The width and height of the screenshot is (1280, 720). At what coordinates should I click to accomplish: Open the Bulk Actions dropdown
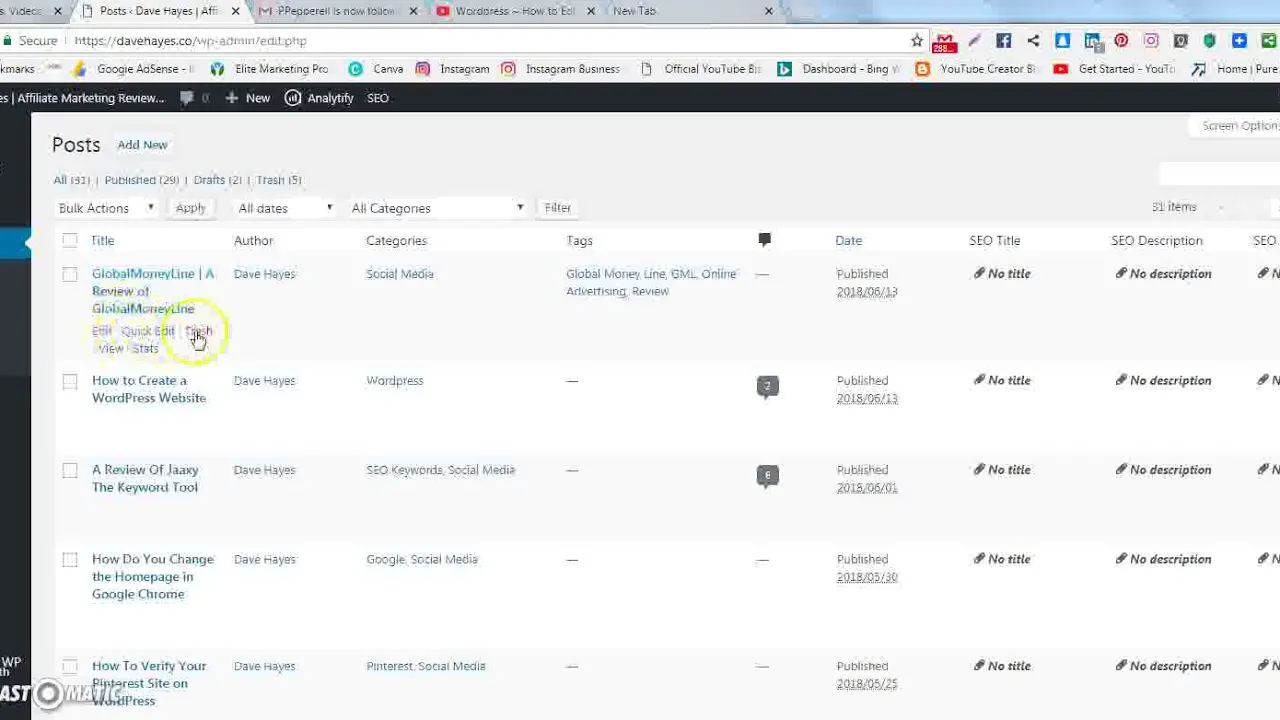[106, 208]
